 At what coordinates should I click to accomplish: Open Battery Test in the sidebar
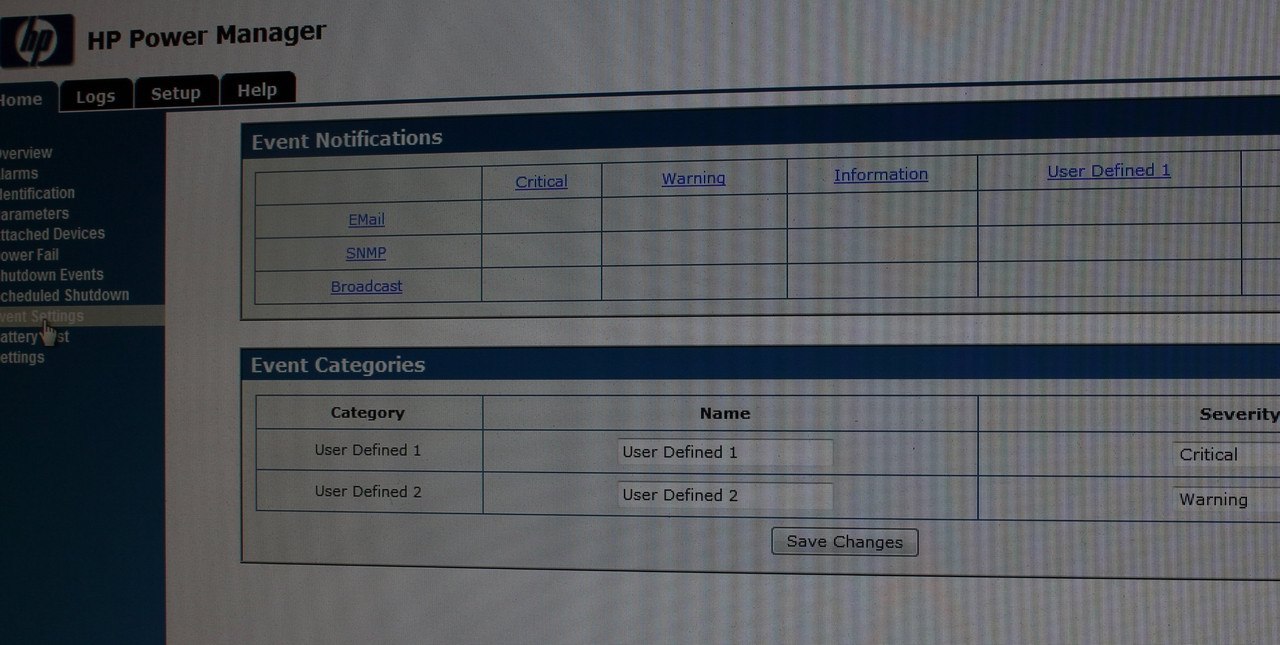(x=35, y=337)
